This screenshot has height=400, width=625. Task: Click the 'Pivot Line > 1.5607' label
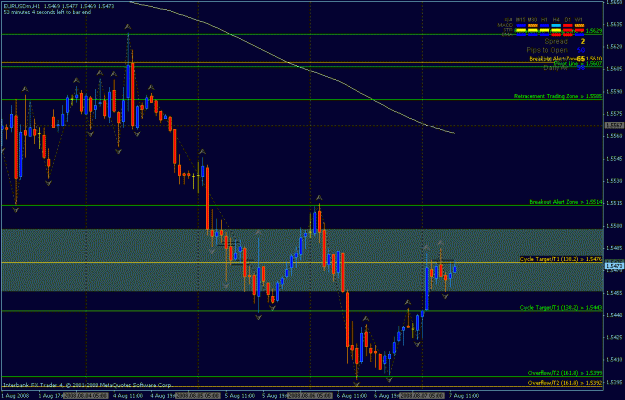(578, 64)
